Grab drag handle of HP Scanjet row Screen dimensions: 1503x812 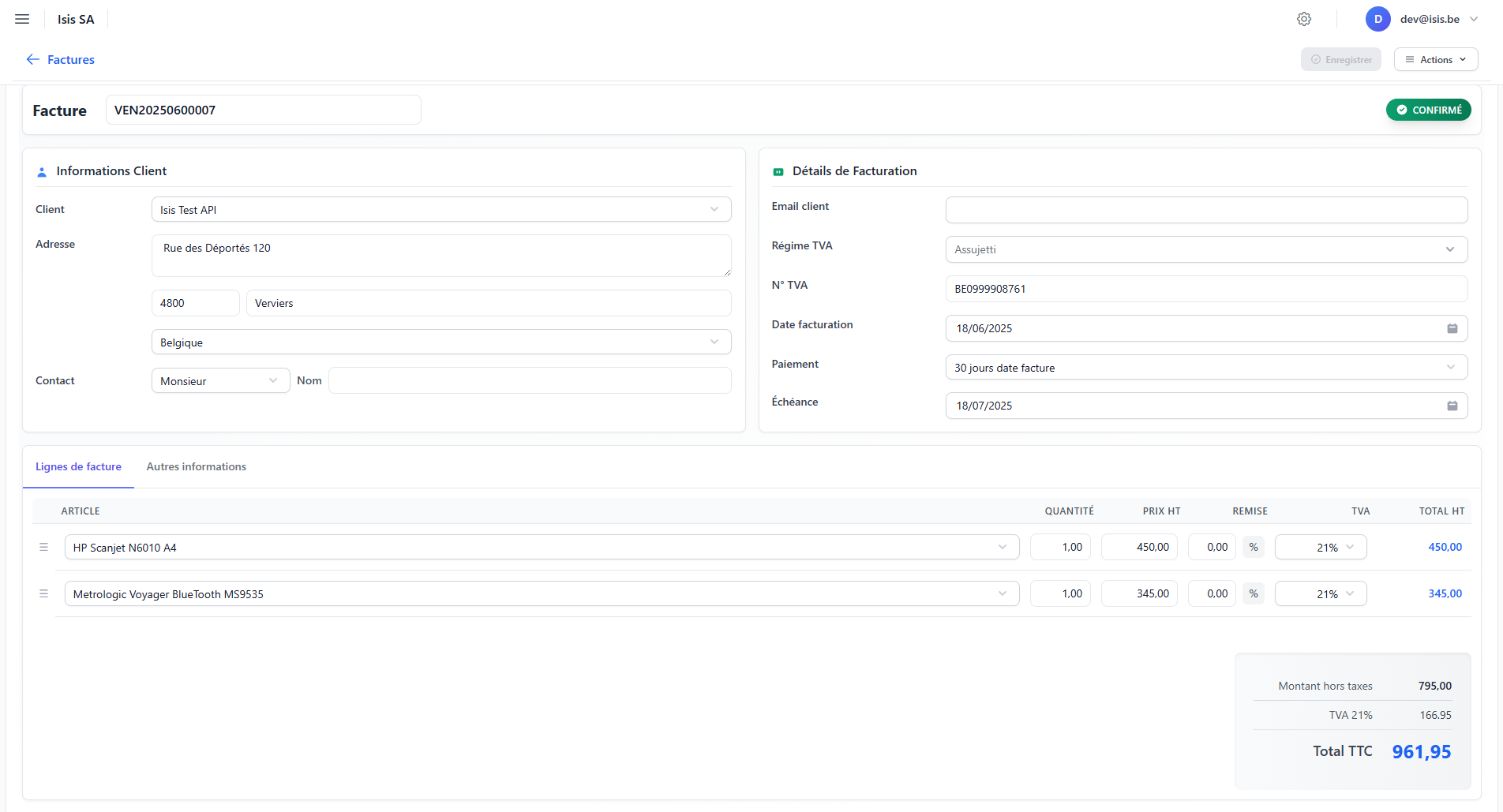coord(43,547)
